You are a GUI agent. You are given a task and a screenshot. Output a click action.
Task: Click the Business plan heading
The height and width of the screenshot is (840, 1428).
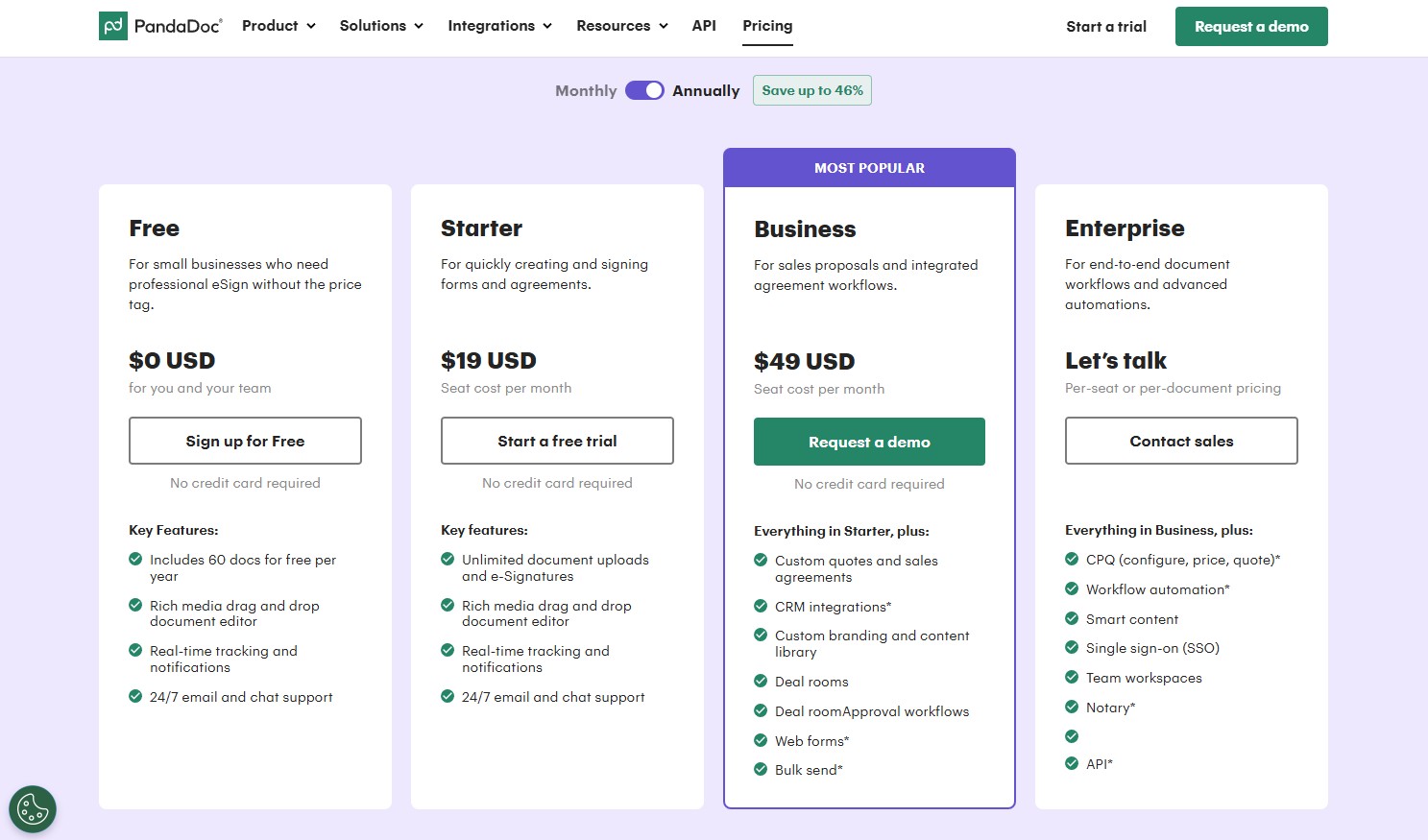805,229
